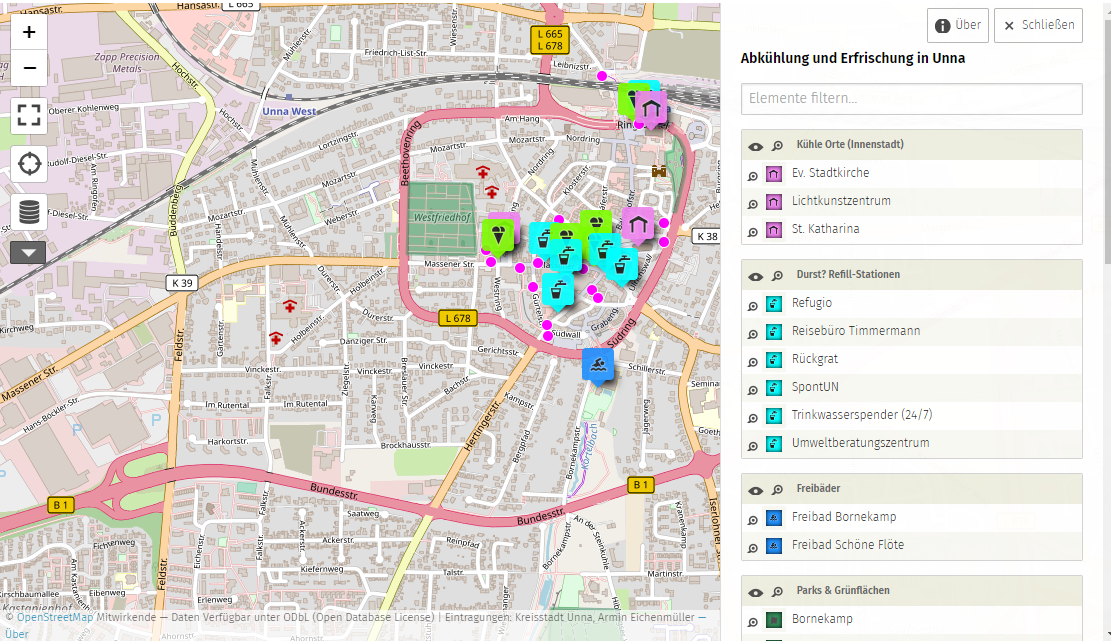
Task: Open the Refugio refill station entry
Action: 812,303
